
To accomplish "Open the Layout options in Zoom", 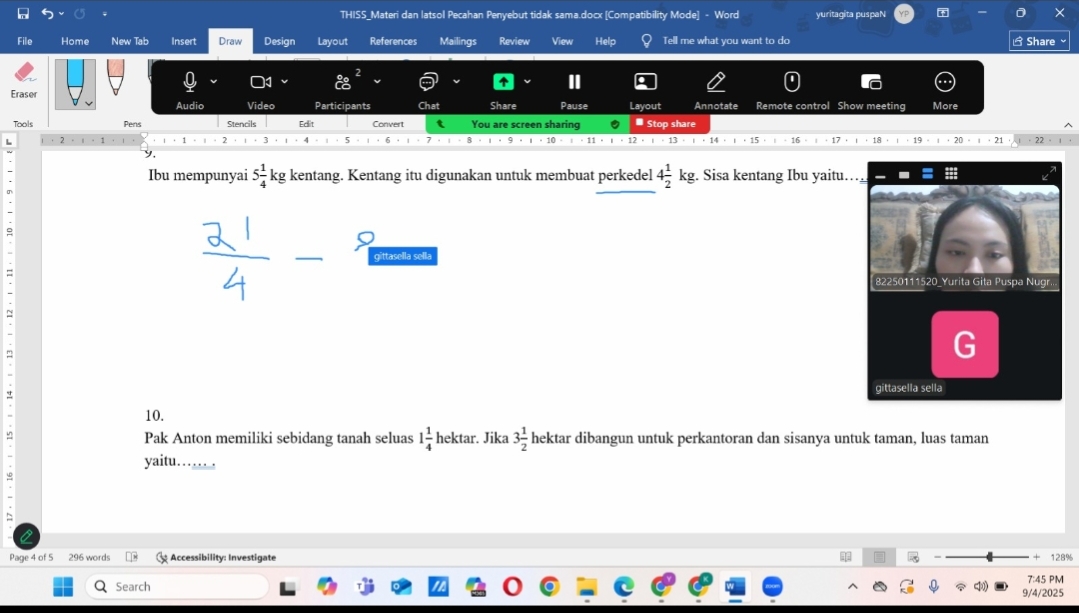I will pyautogui.click(x=645, y=82).
